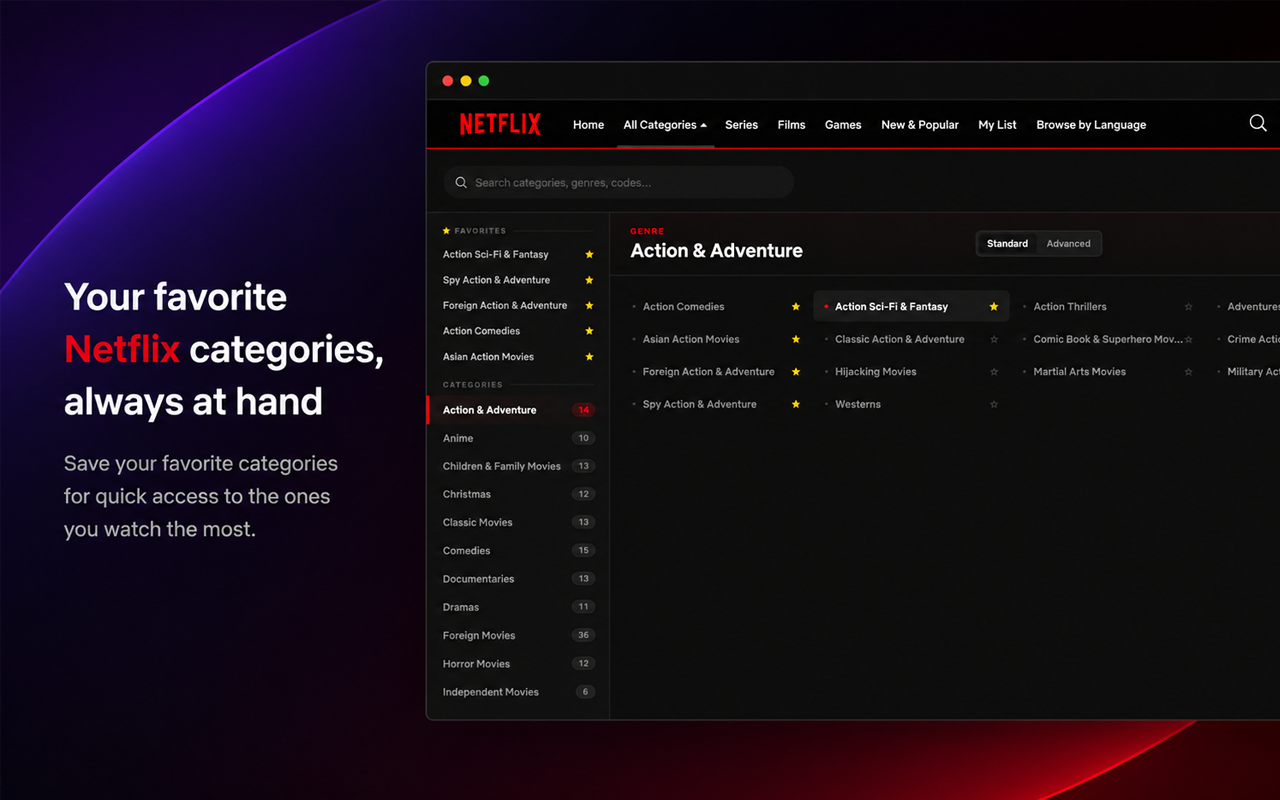1280x800 pixels.
Task: Open the Westerns genre link
Action: coord(858,404)
